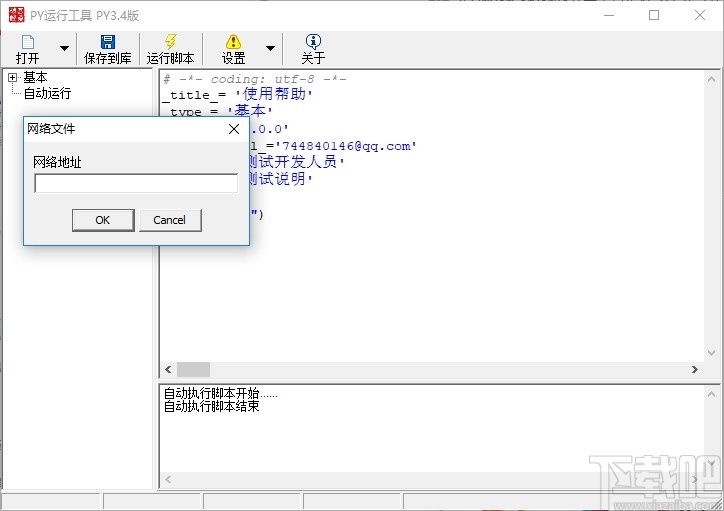Image resolution: width=724 pixels, height=511 pixels.
Task: Click the app logo in title bar
Action: pos(17,15)
